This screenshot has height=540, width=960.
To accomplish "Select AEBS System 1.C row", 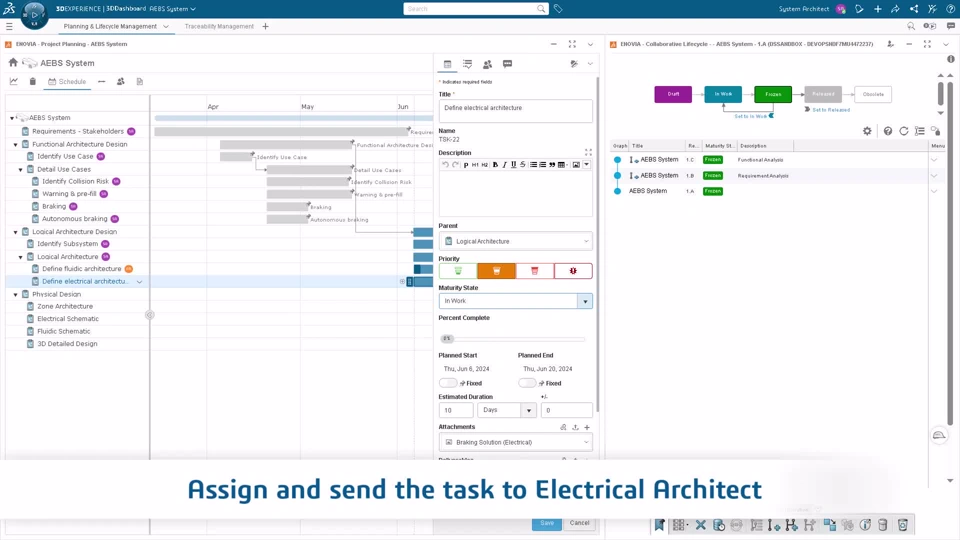I will click(771, 160).
